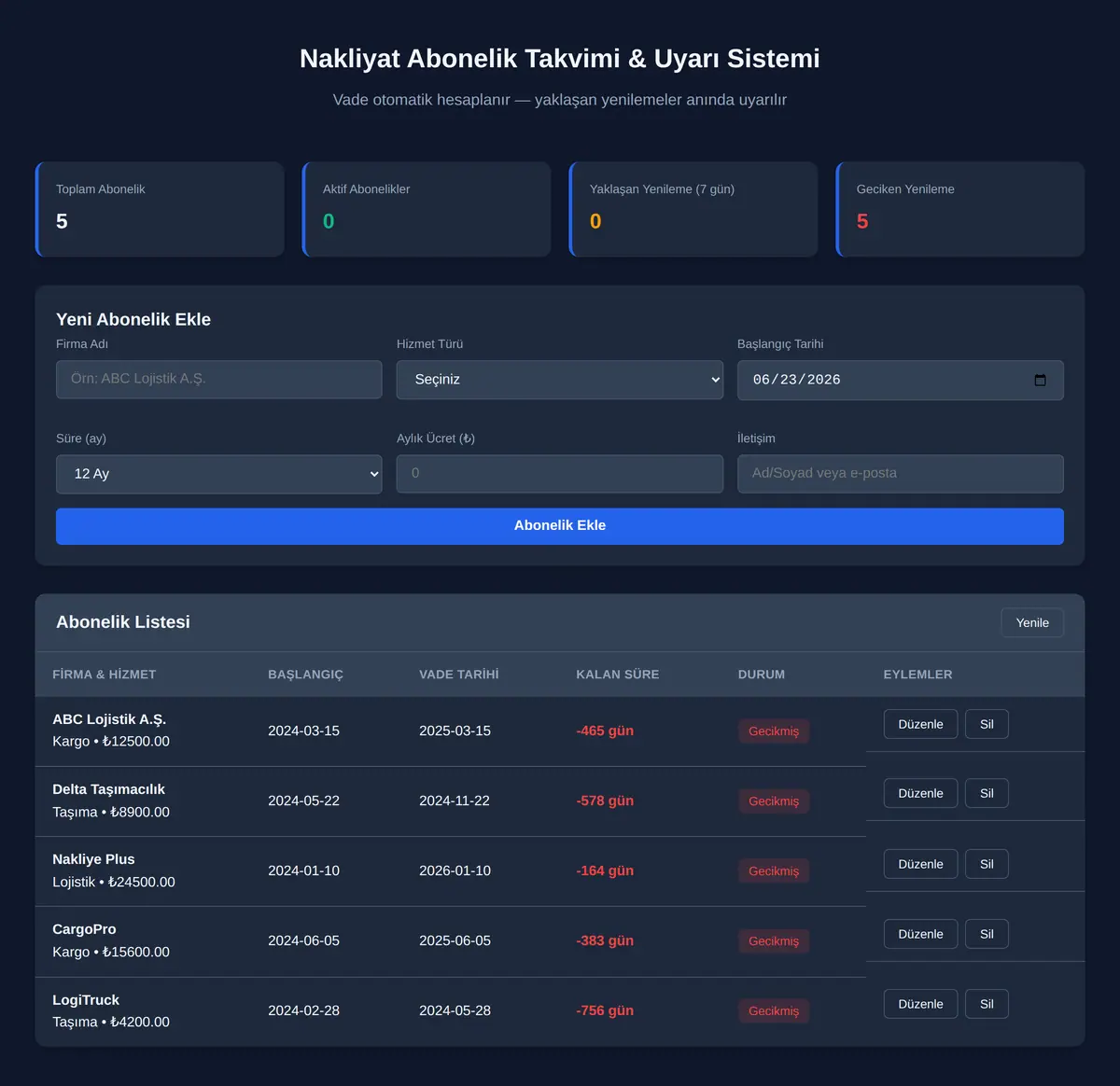This screenshot has height=1086, width=1120.
Task: Delete the ABC Lojistik A.Ş. subscription
Action: pyautogui.click(x=987, y=724)
